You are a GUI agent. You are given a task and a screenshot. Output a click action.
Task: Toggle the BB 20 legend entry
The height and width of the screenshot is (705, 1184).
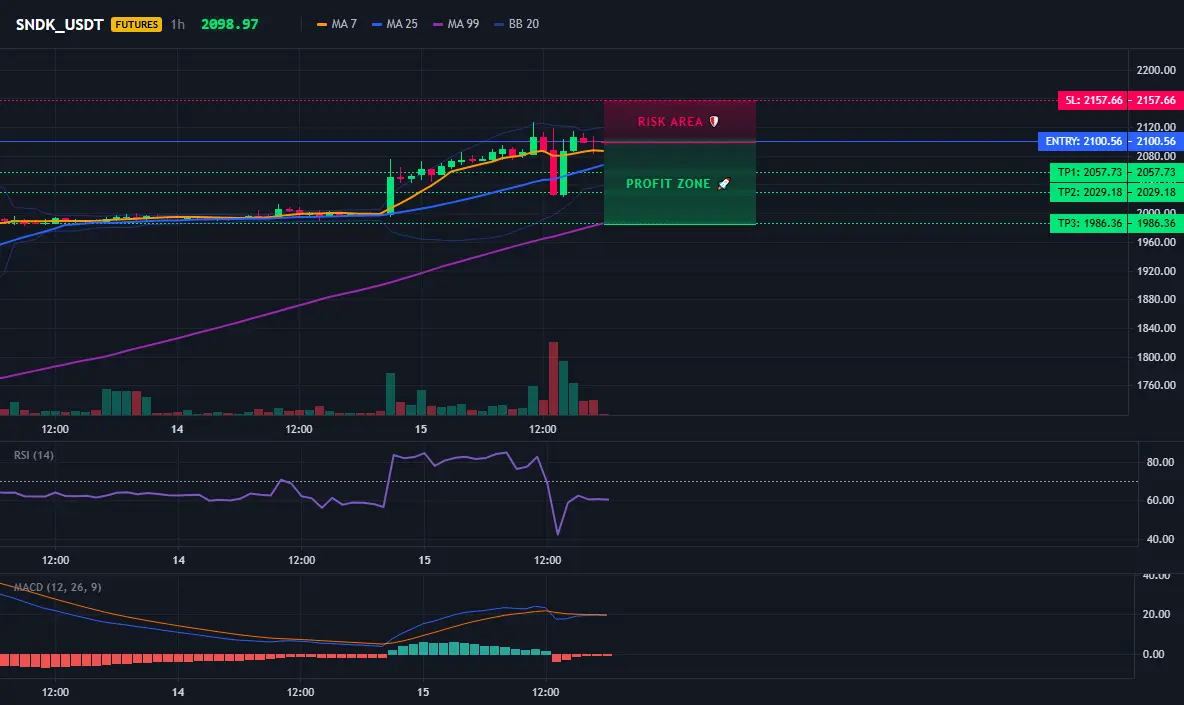(x=516, y=24)
